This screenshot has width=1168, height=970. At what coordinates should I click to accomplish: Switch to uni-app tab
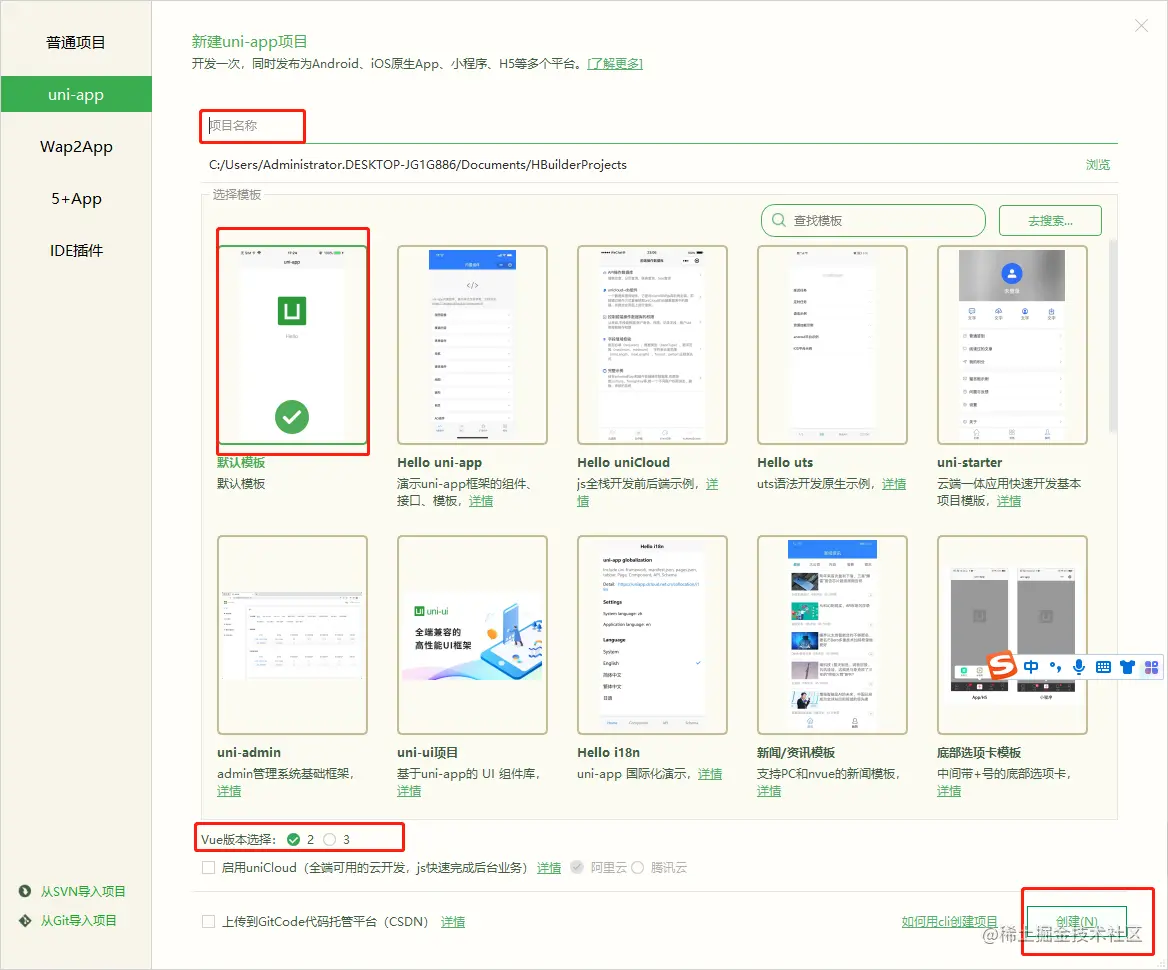[x=76, y=95]
